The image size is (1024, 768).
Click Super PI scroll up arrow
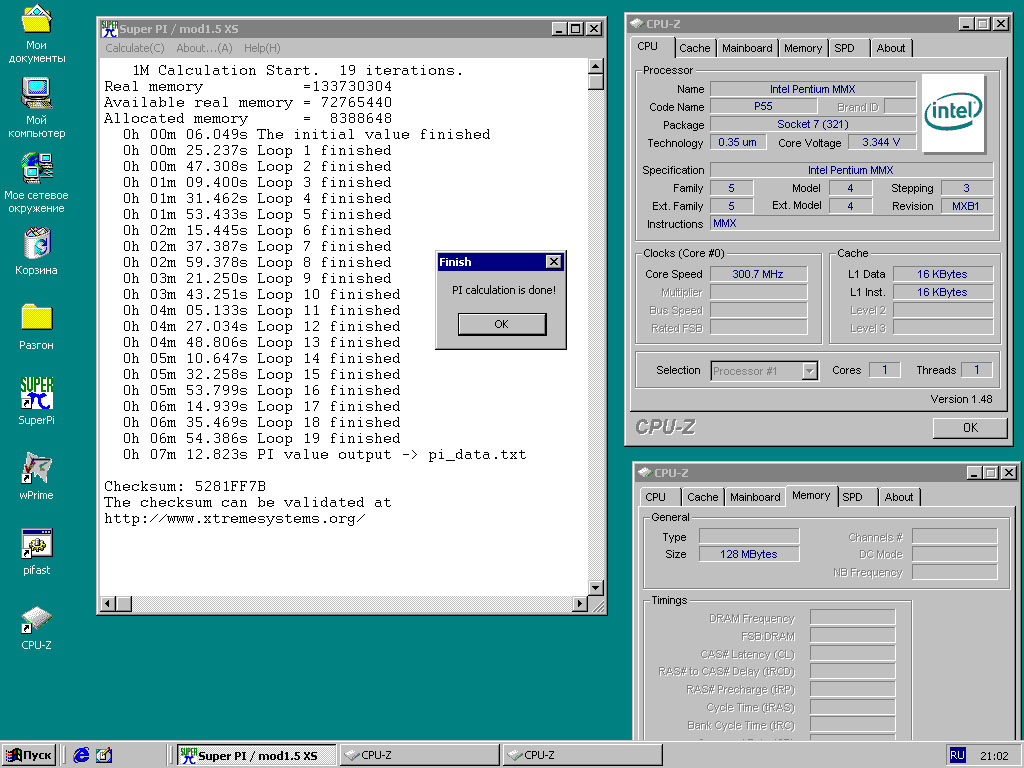point(596,66)
